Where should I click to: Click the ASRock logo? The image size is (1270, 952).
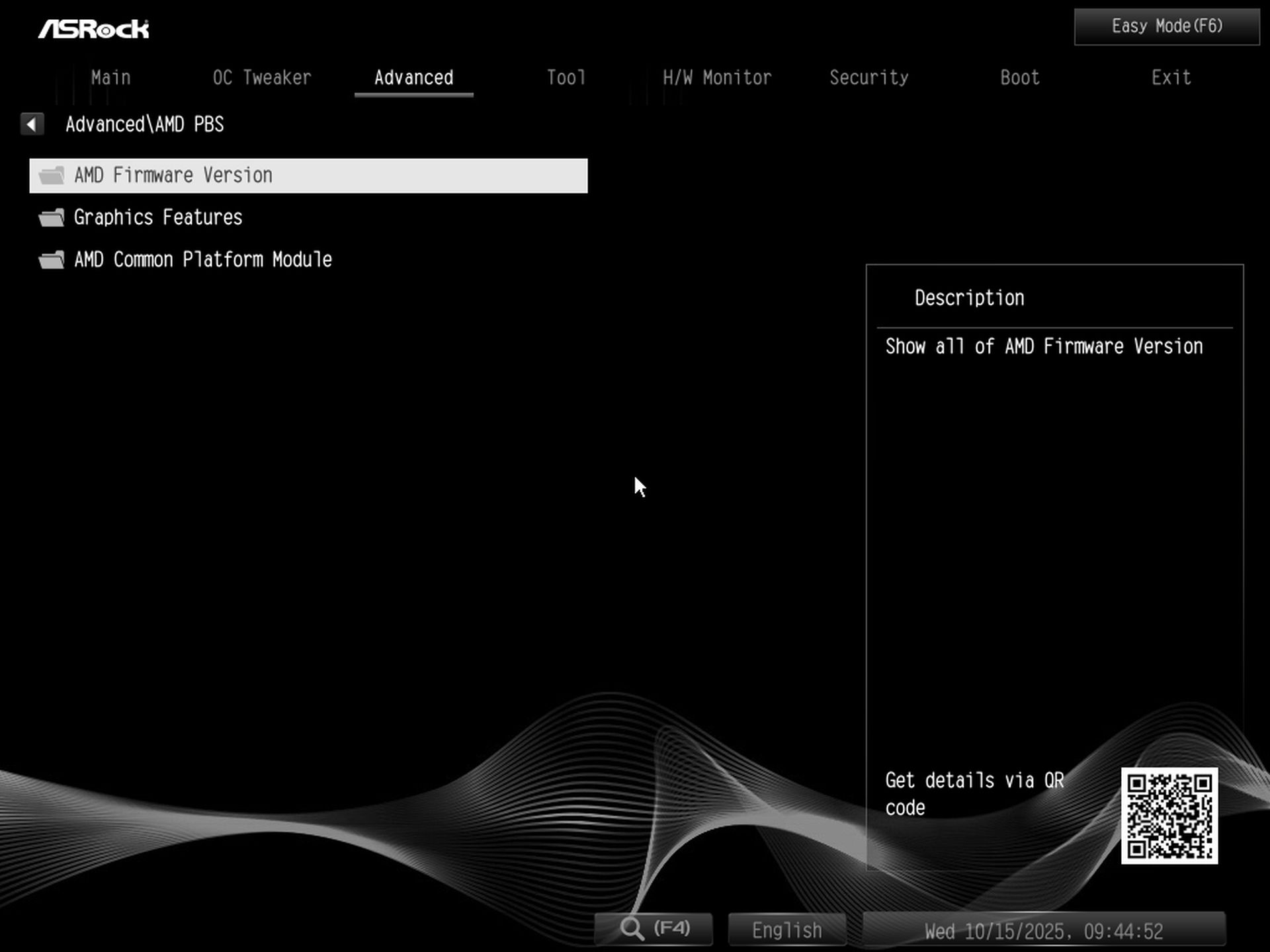tap(93, 28)
